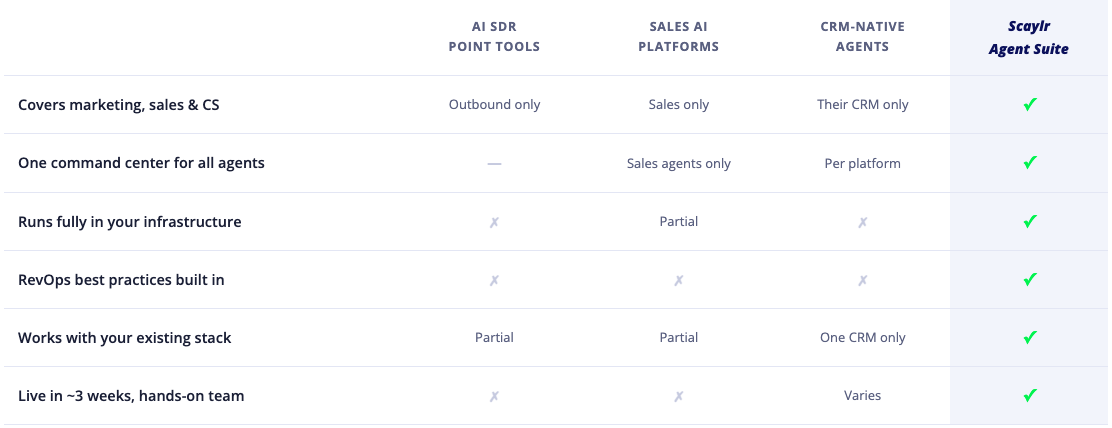Click the green checkmark for Works with existing stack
The image size is (1112, 428).
1030,338
